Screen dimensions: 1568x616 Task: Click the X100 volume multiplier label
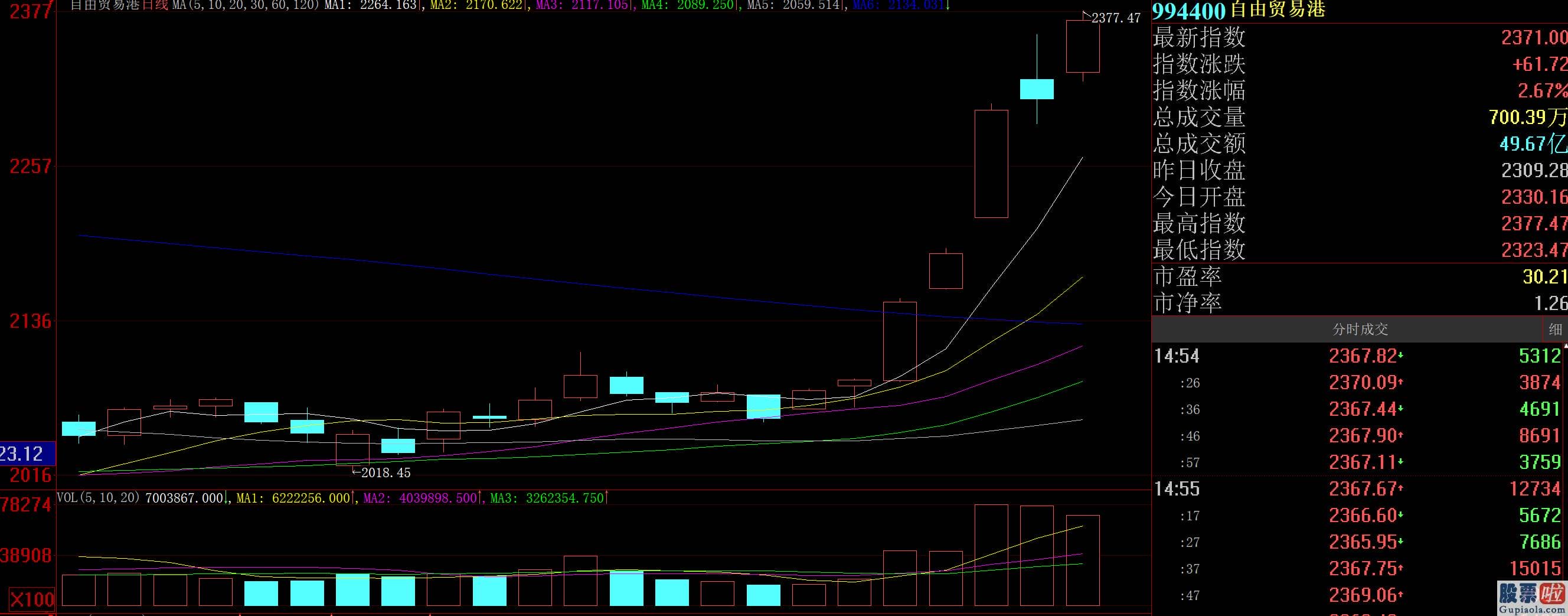32,599
